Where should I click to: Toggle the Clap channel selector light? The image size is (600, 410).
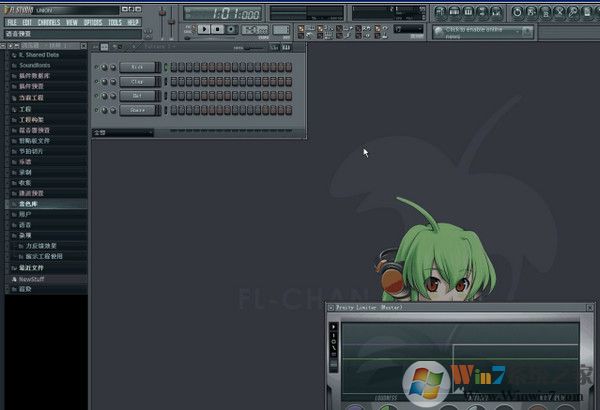(166, 82)
